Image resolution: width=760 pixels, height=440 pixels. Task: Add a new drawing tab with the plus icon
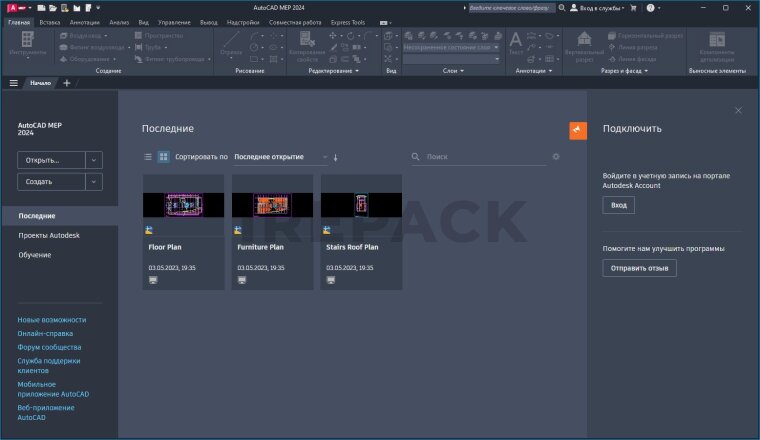pos(67,83)
